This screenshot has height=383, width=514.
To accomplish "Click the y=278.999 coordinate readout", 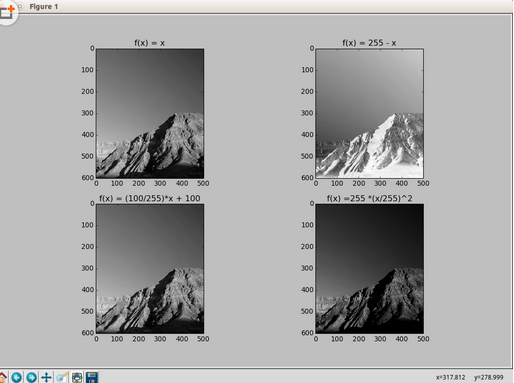I will pos(488,377).
